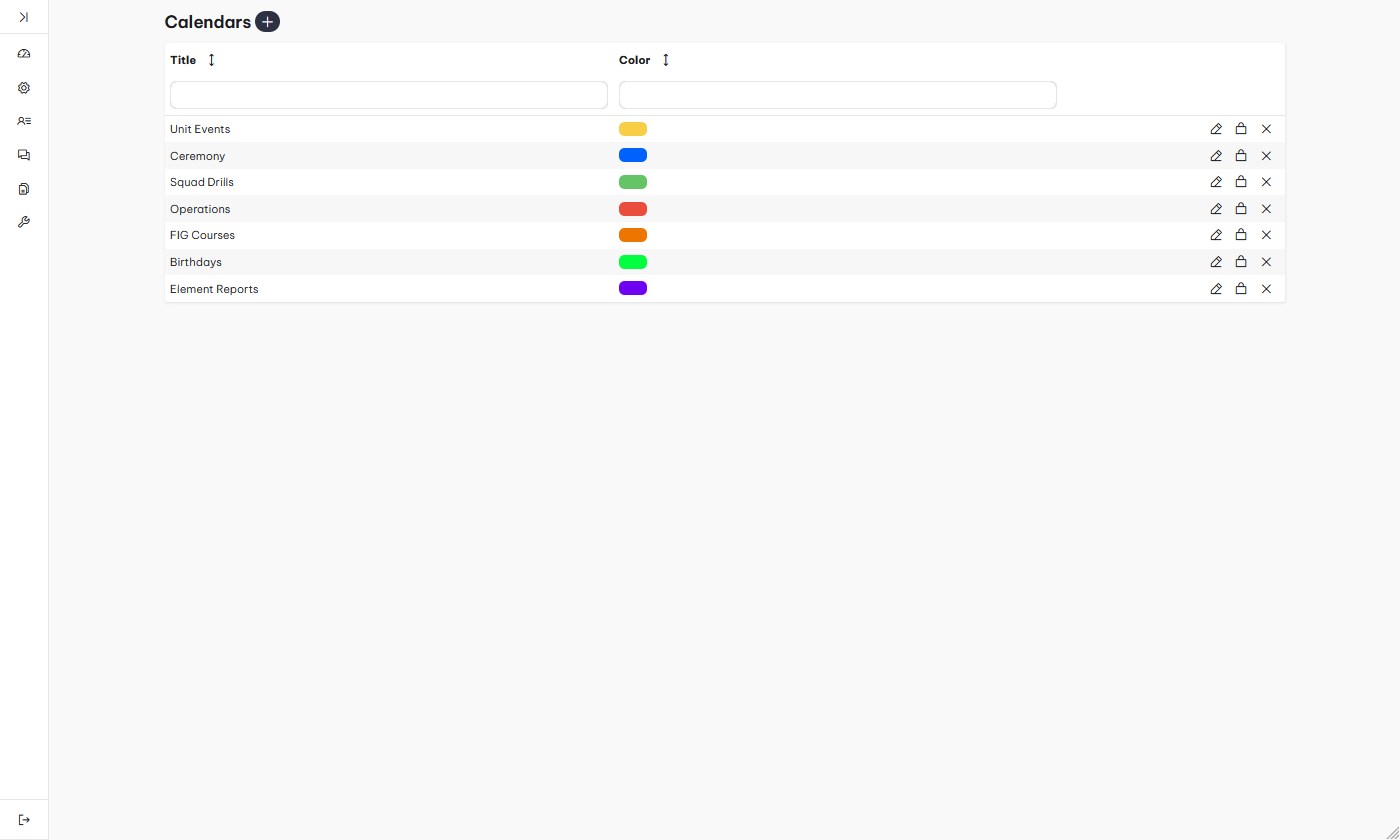Click the purple Element Reports color swatch
Screen dimensions: 1400x840
point(633,288)
